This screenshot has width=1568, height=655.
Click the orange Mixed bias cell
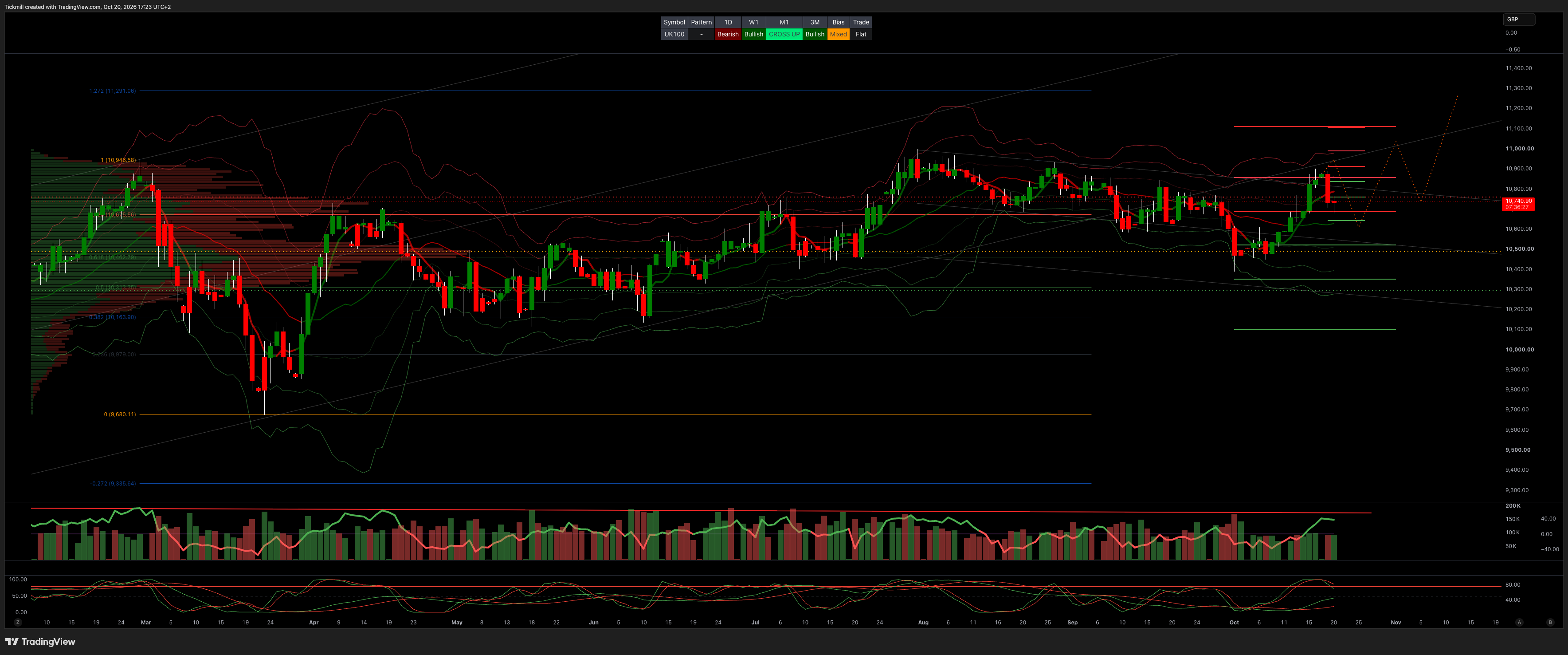(x=838, y=34)
